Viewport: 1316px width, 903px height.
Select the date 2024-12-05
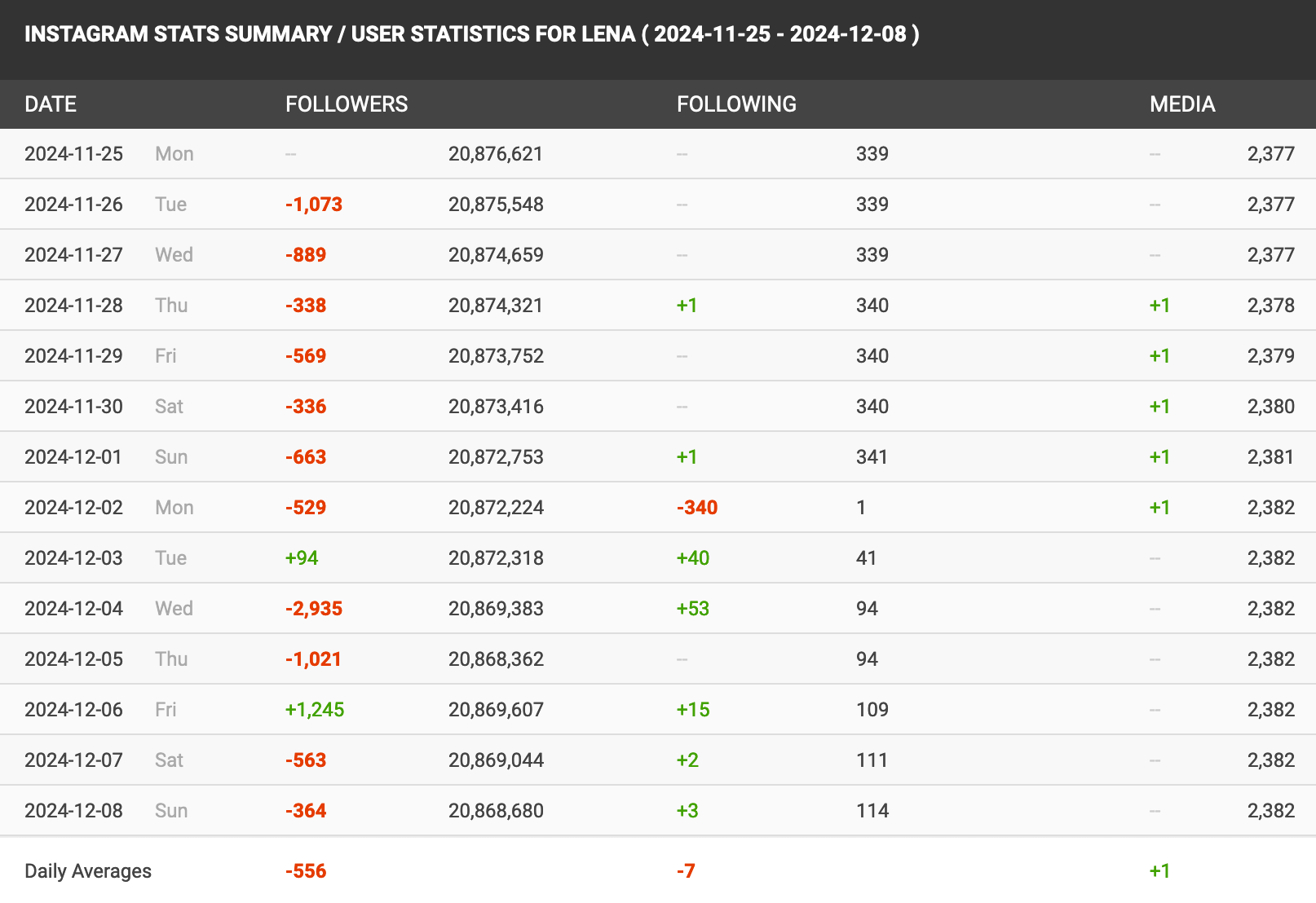(73, 659)
